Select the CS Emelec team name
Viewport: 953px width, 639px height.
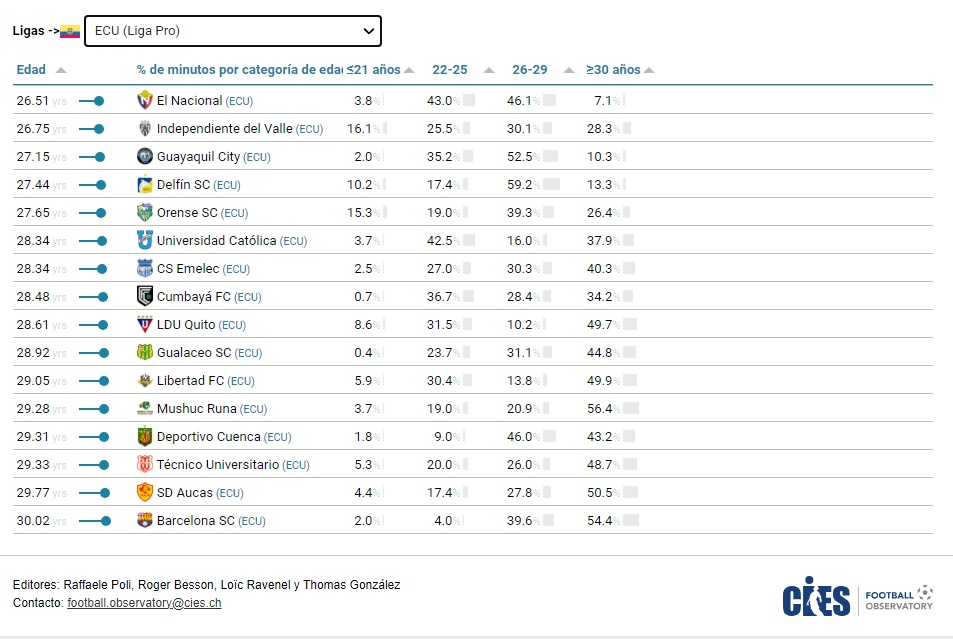[187, 269]
